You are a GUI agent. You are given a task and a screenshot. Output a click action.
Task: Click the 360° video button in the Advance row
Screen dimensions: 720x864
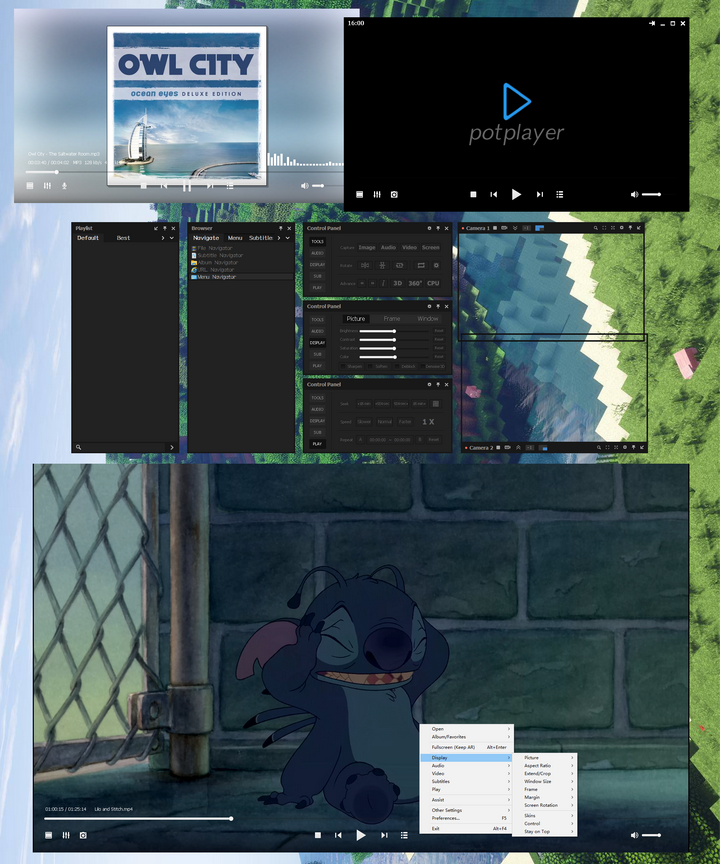coord(415,283)
